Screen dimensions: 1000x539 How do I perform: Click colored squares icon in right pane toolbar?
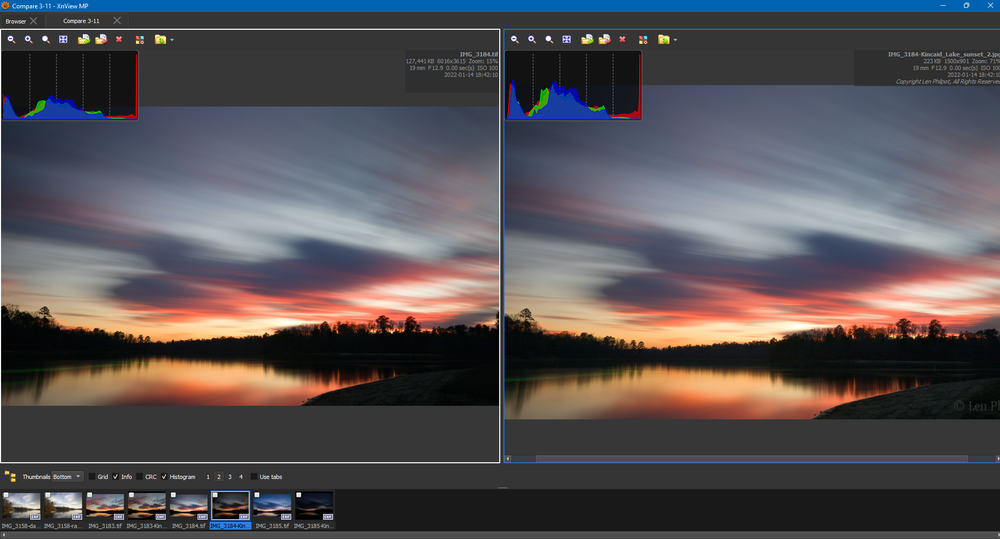(x=643, y=39)
